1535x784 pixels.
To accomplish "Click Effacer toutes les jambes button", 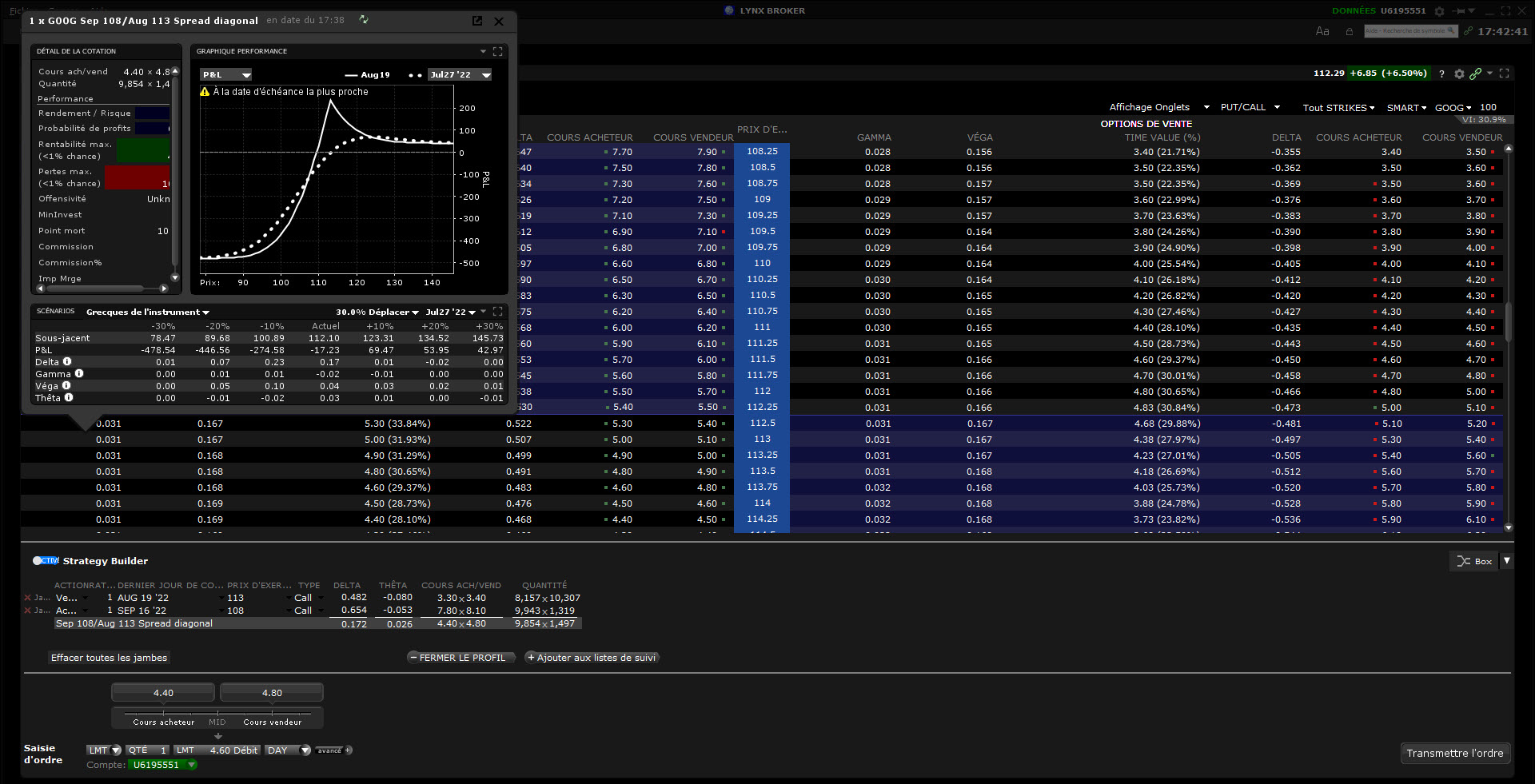I will [109, 658].
